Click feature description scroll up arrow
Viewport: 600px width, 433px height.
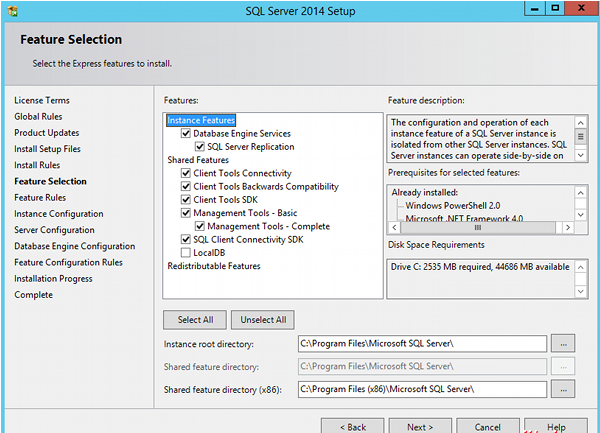(x=580, y=123)
